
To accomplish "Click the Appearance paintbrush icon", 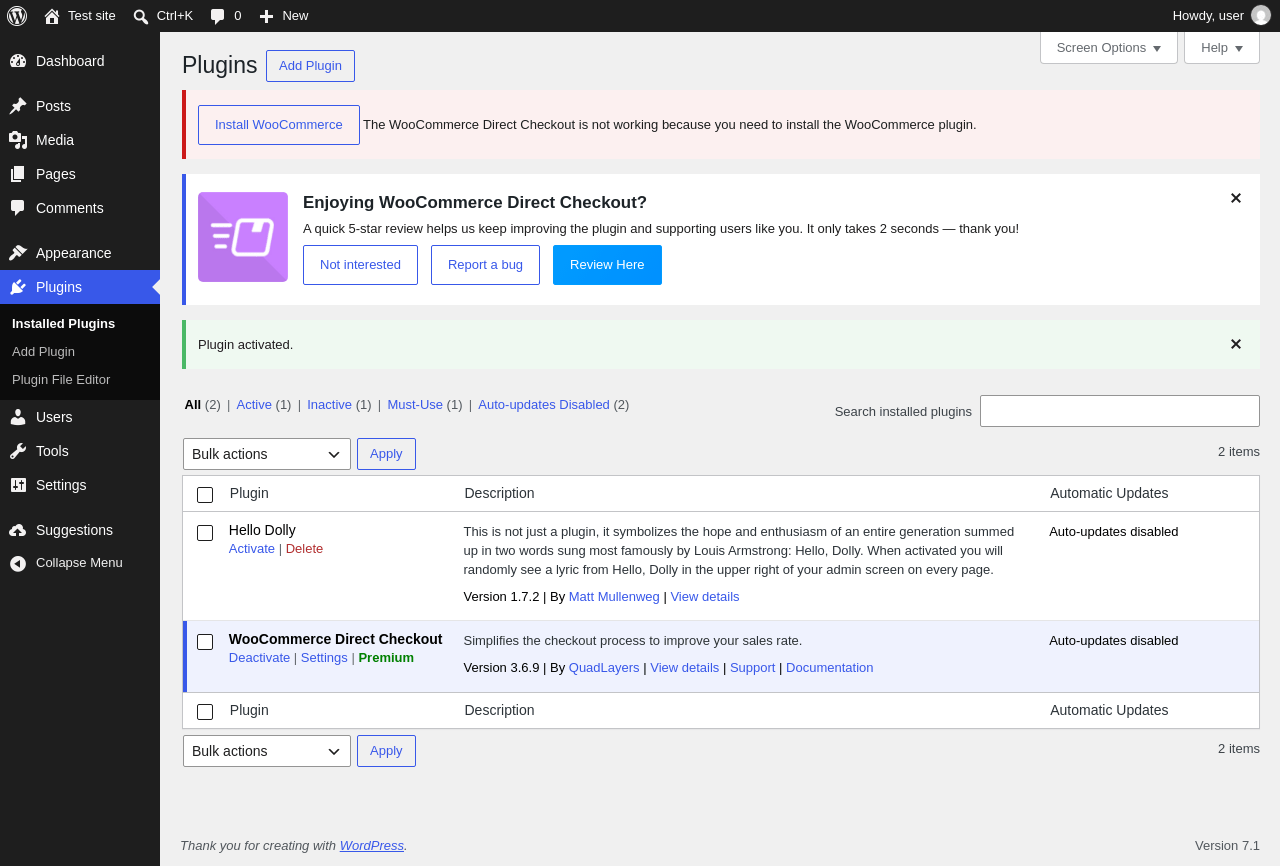I will [18, 253].
